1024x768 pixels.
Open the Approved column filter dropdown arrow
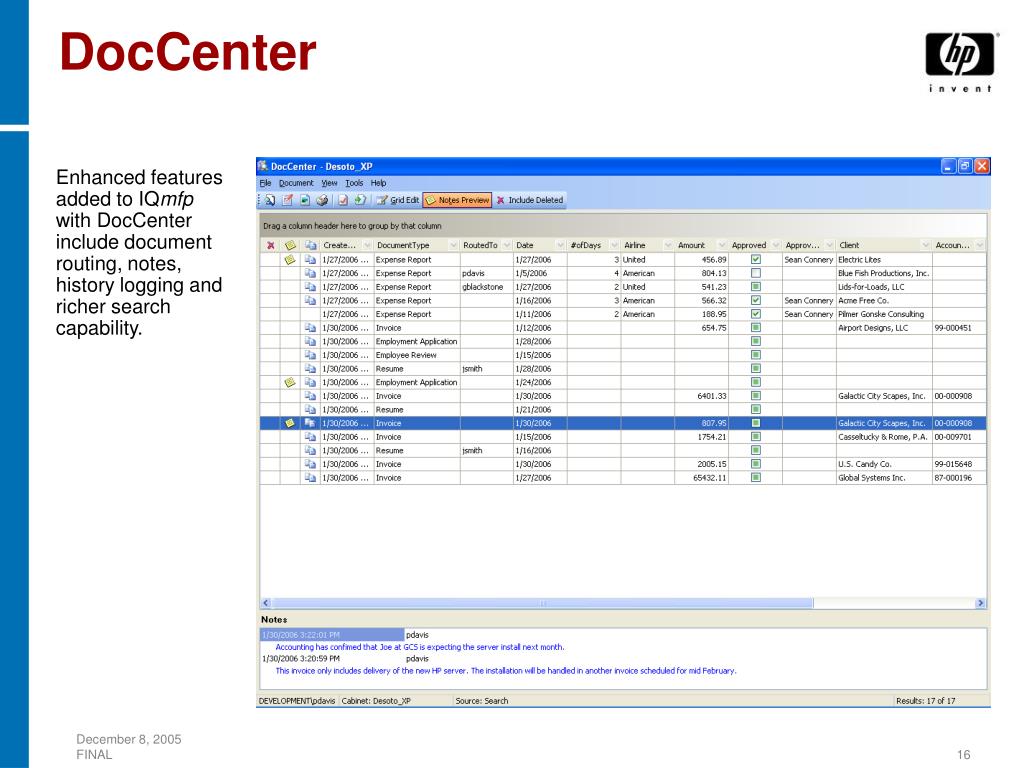(775, 246)
